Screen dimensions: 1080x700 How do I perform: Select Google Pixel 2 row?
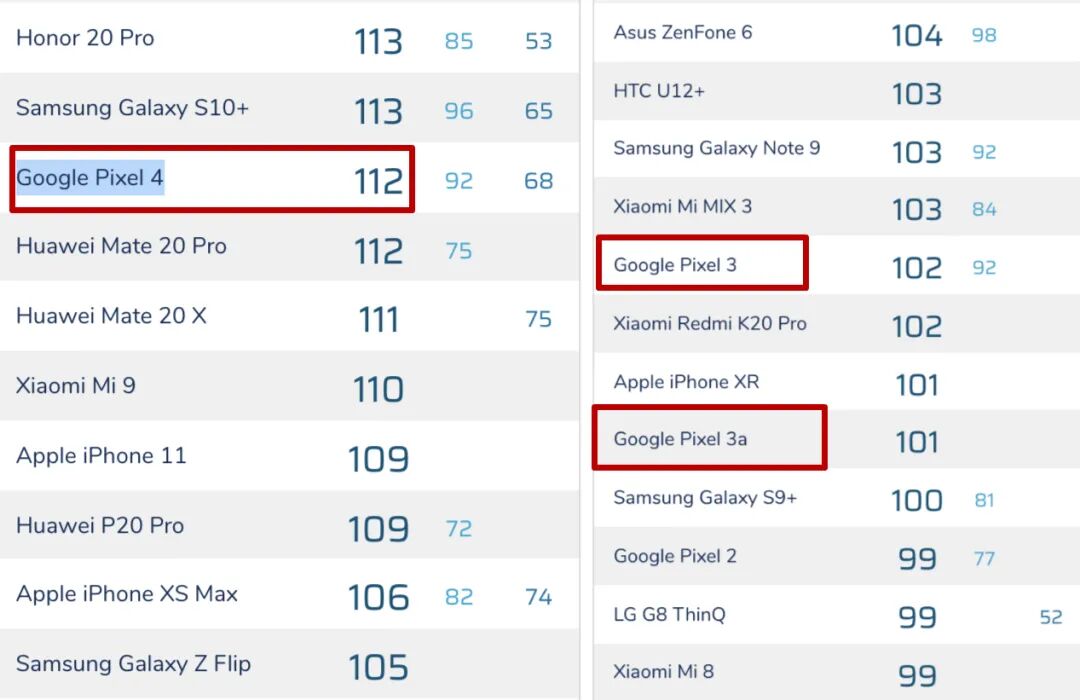675,556
